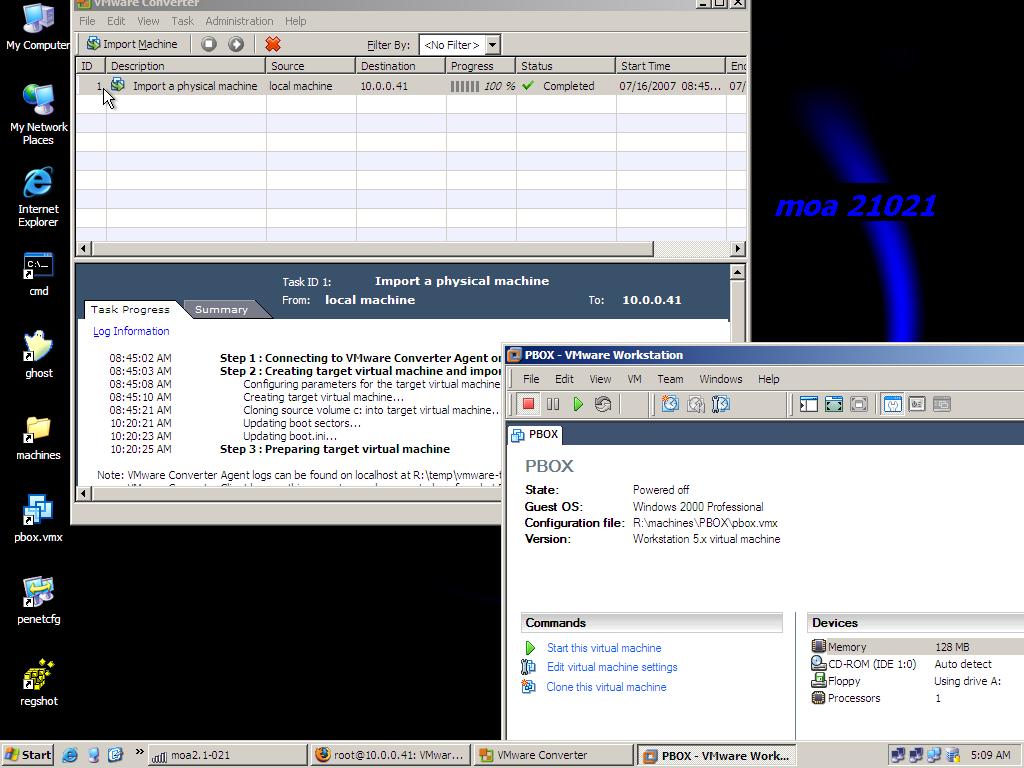This screenshot has height=768, width=1024.
Task: Click the Take Snapshot toolbar icon
Action: [x=670, y=404]
